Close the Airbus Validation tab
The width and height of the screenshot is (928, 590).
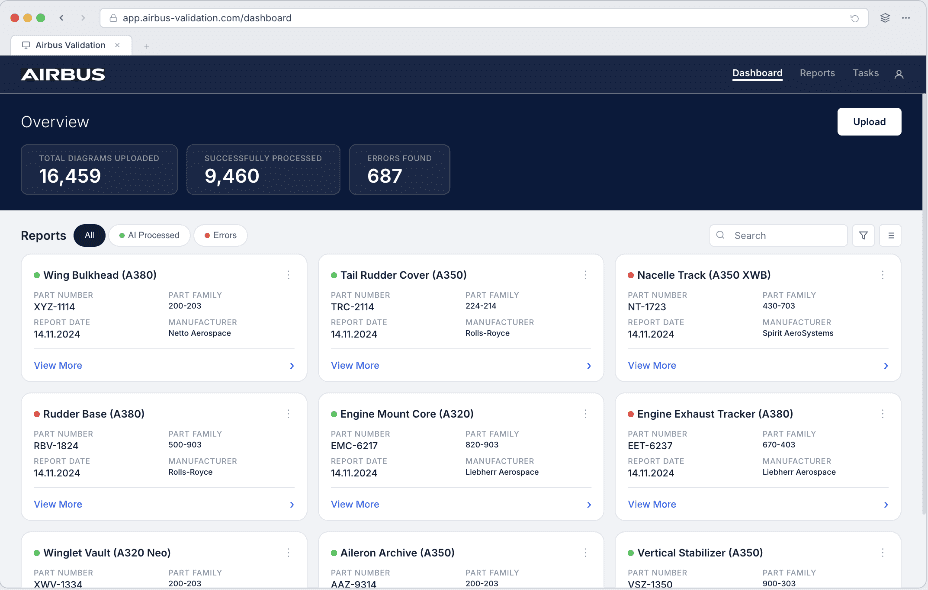117,45
